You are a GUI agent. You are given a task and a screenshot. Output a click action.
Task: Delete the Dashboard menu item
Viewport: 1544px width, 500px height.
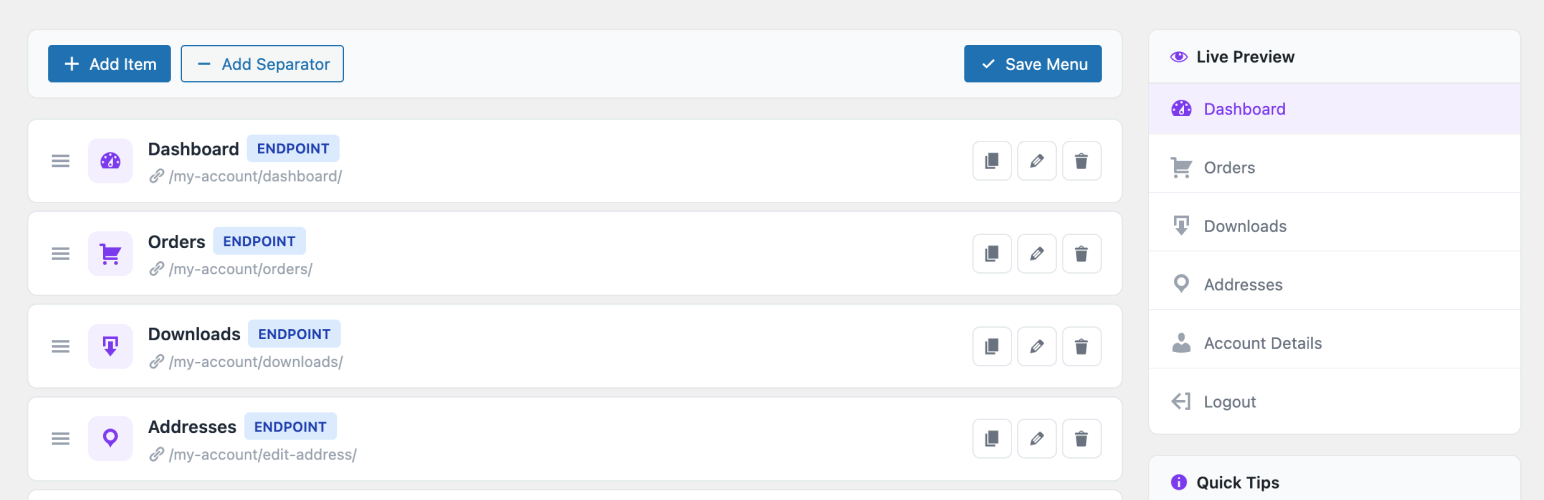coord(1081,161)
